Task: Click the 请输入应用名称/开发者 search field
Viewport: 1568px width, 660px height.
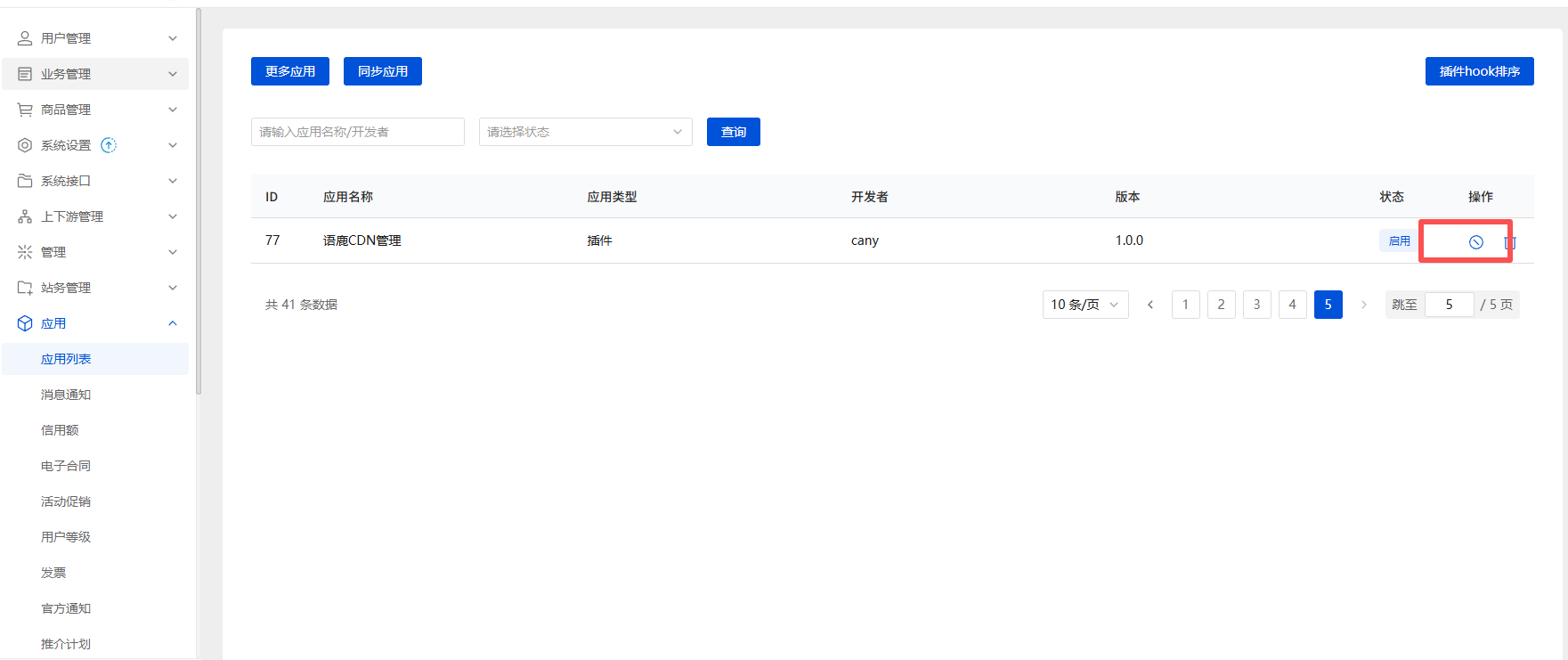Action: [357, 132]
